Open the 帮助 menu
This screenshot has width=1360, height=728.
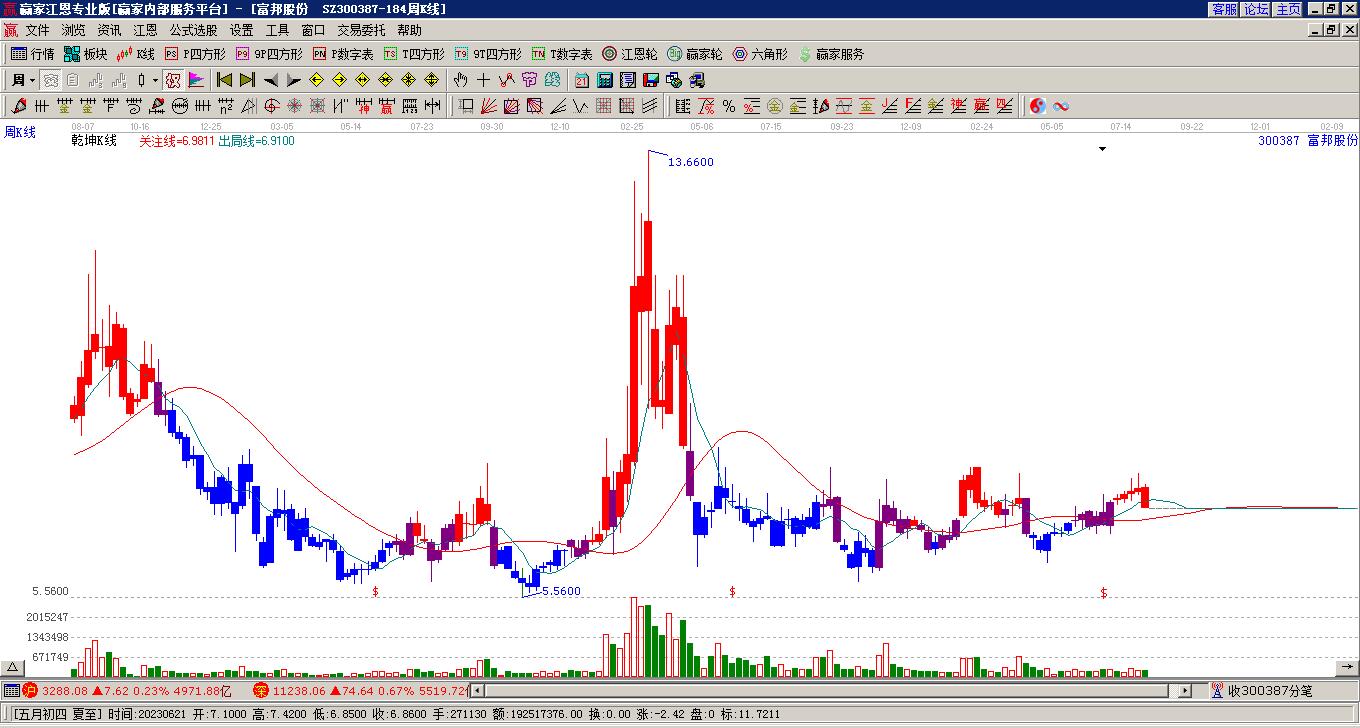point(409,30)
